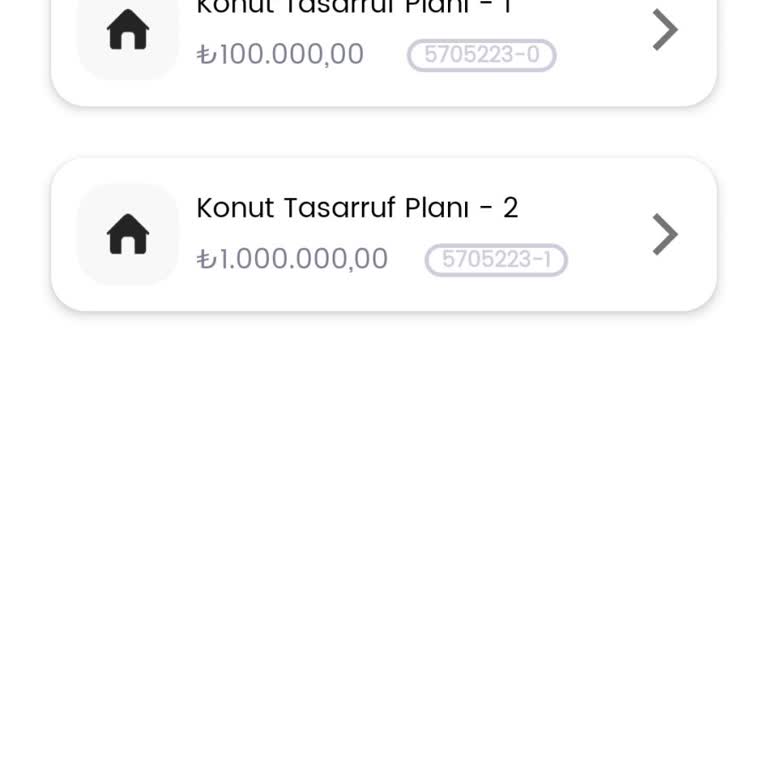Viewport: 768px width, 768px height.
Task: Click the ₺1.000.000,00 amount text
Action: [292, 259]
